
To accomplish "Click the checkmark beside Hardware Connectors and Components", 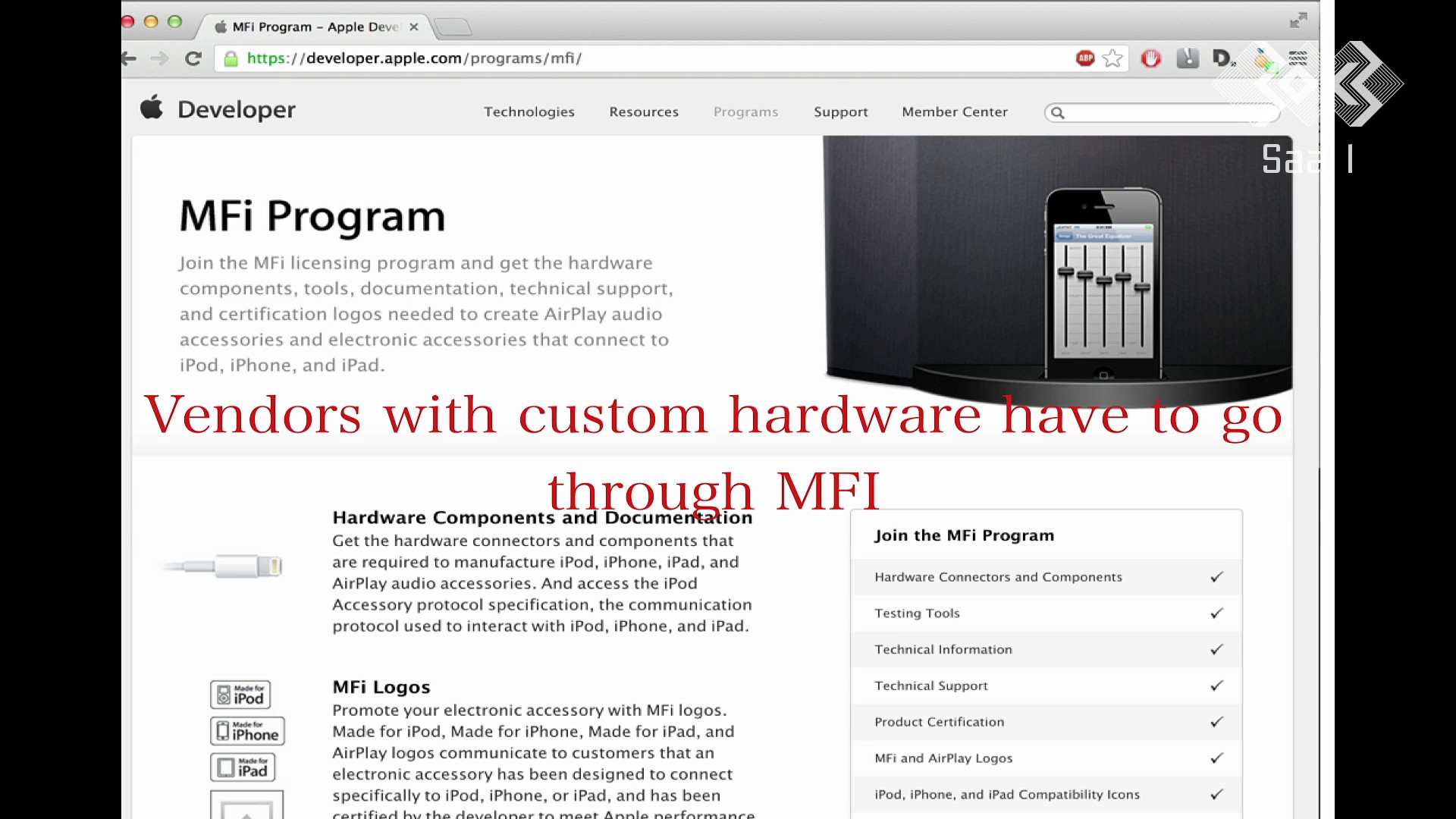I will 1217,577.
